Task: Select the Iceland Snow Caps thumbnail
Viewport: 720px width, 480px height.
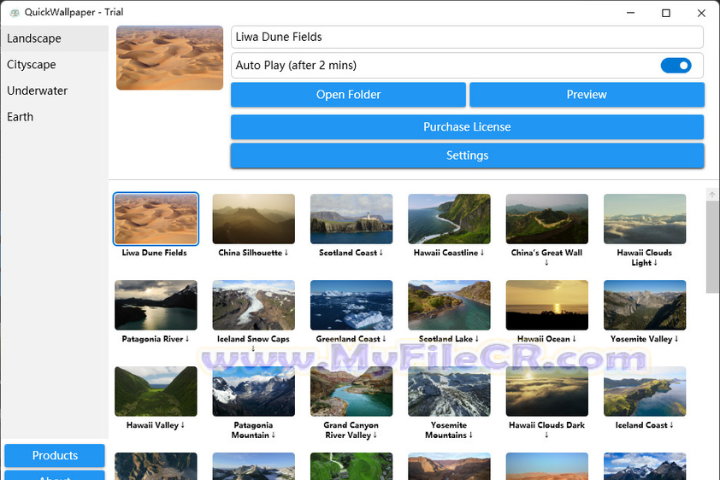Action: pos(253,305)
